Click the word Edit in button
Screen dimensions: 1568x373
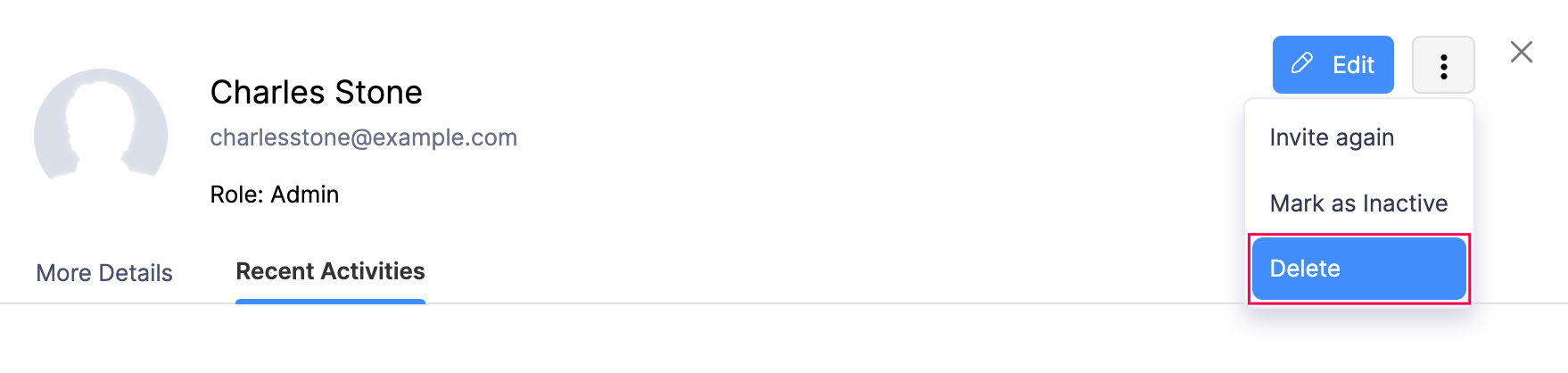1353,65
